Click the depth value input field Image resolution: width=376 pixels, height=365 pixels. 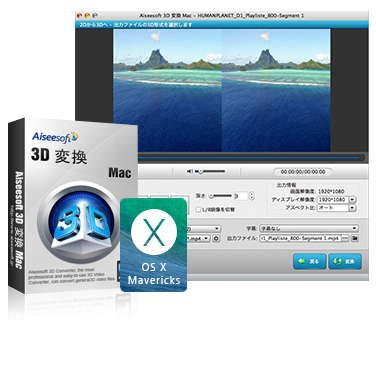(241, 196)
